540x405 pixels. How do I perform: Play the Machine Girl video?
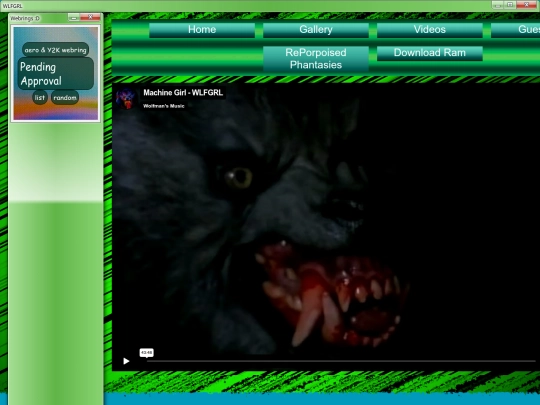(126, 361)
